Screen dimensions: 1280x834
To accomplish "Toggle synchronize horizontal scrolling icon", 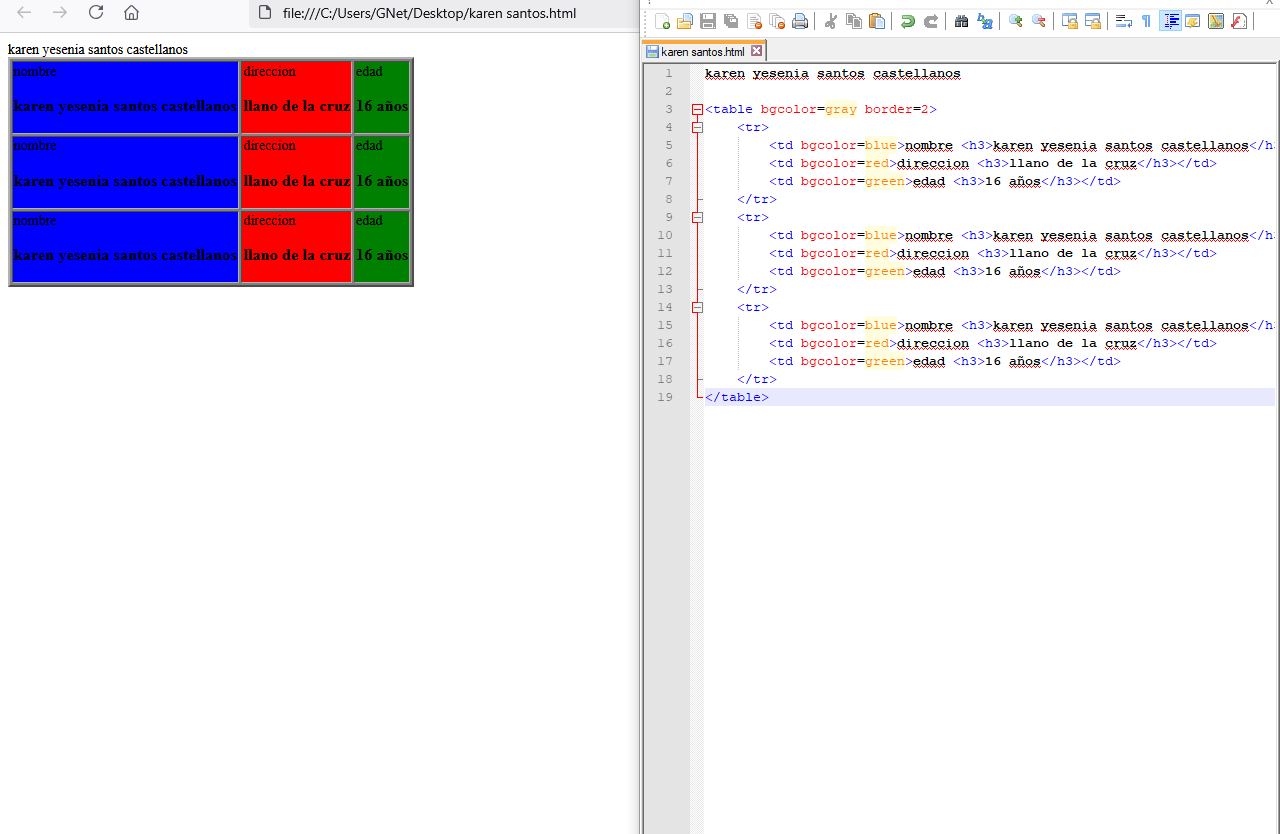I will coord(1092,21).
